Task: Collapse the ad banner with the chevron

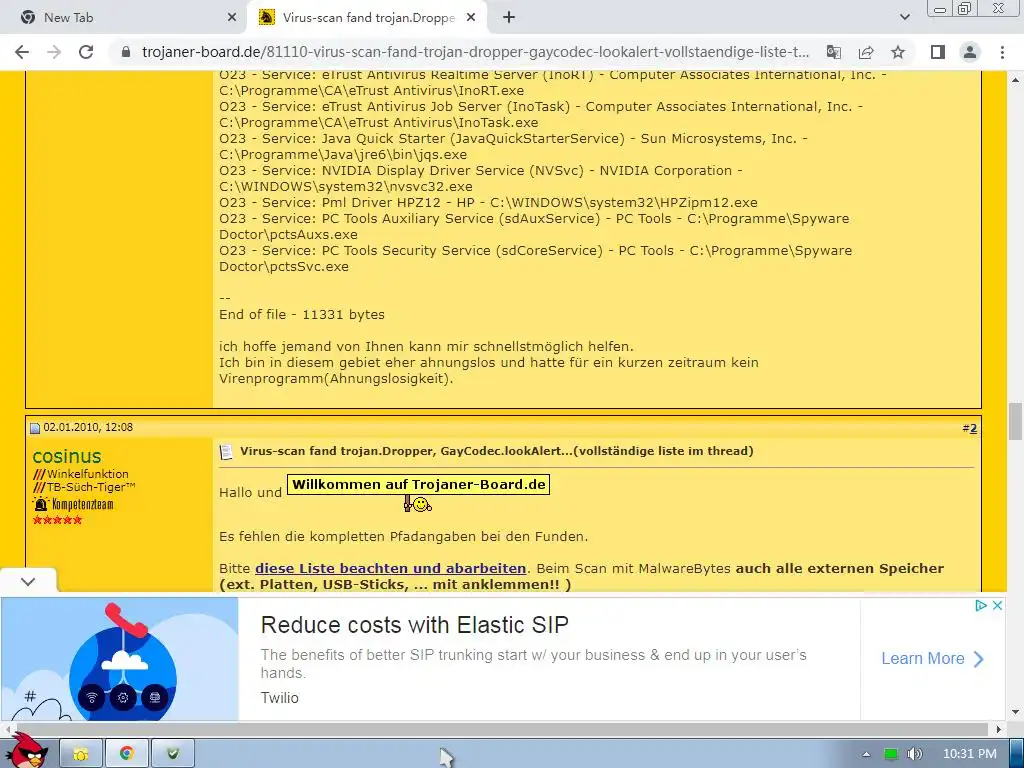Action: point(28,581)
